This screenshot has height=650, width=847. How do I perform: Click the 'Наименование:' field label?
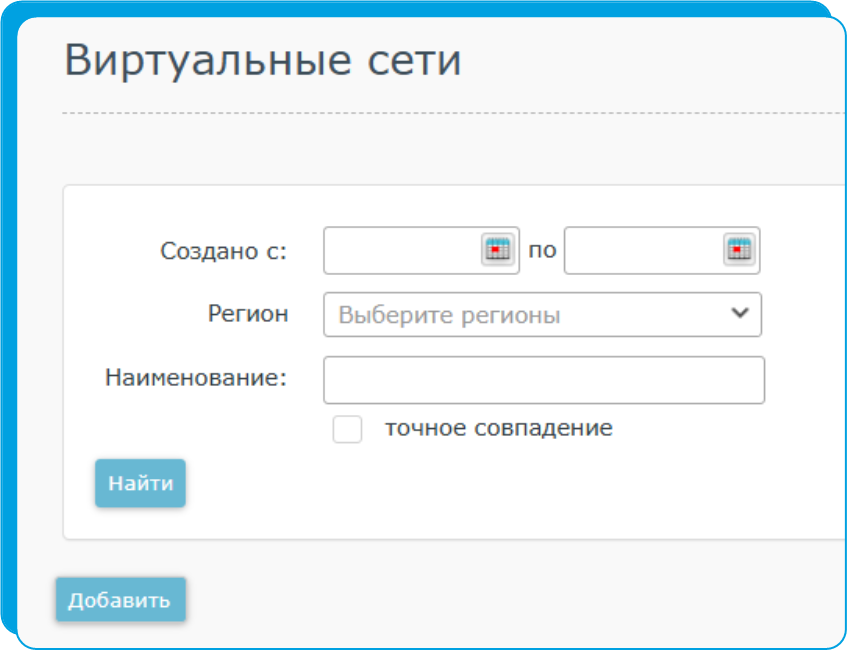[x=196, y=378]
